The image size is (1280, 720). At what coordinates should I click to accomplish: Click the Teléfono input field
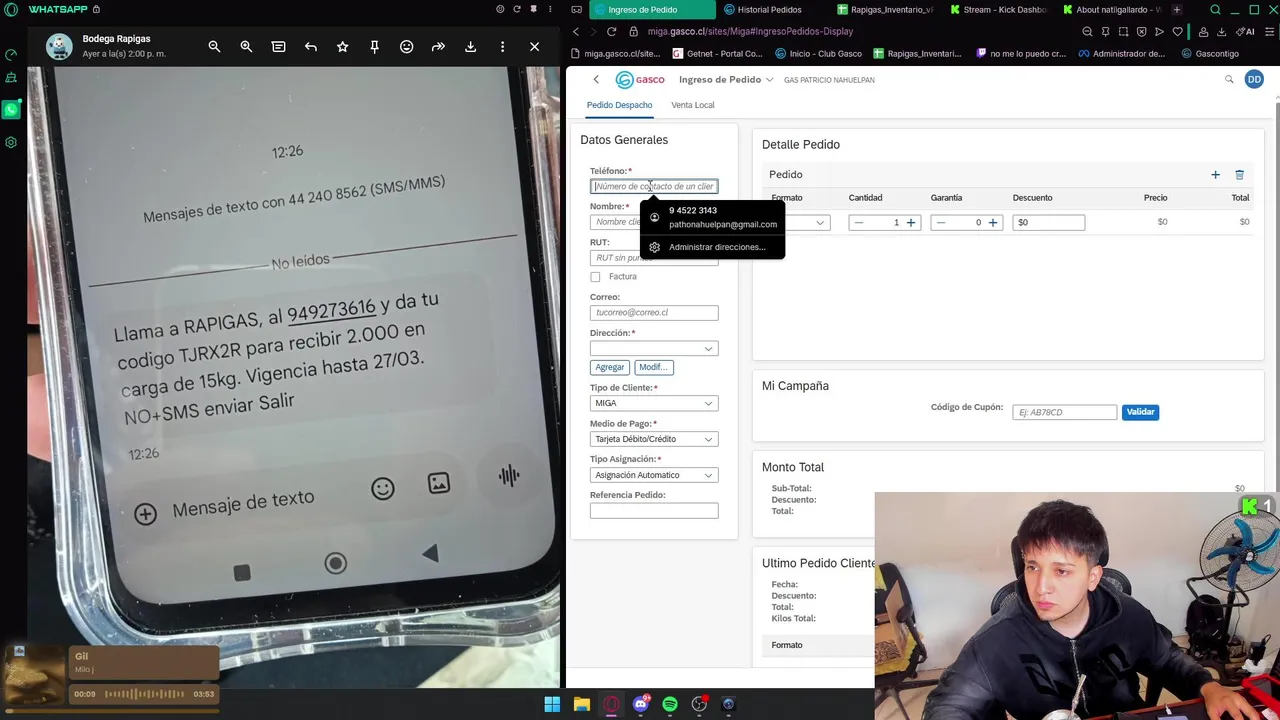point(654,186)
